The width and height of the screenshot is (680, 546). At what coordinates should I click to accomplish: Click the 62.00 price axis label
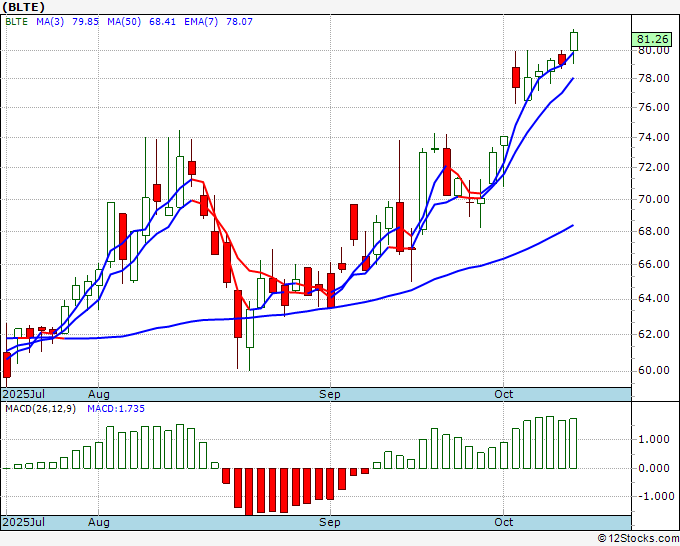654,334
